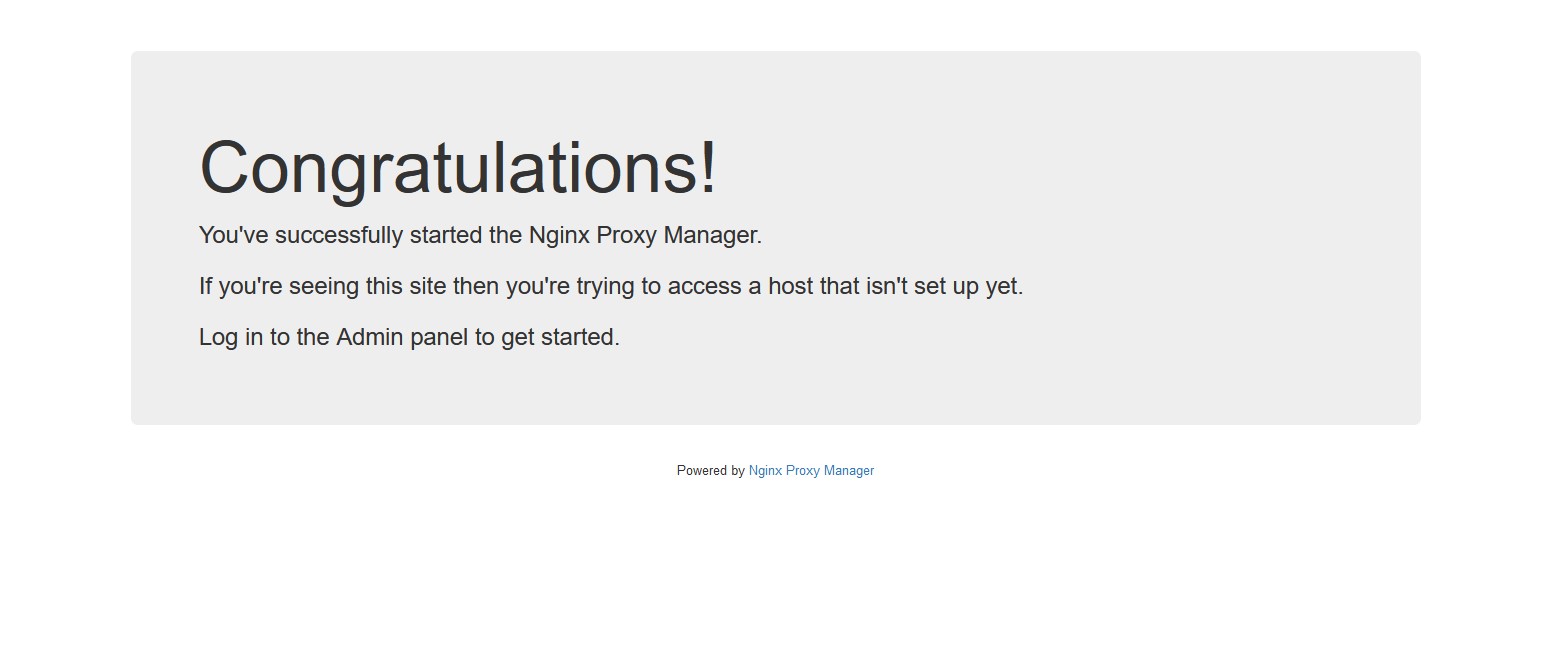Click the Congratulations! heading

458,168
